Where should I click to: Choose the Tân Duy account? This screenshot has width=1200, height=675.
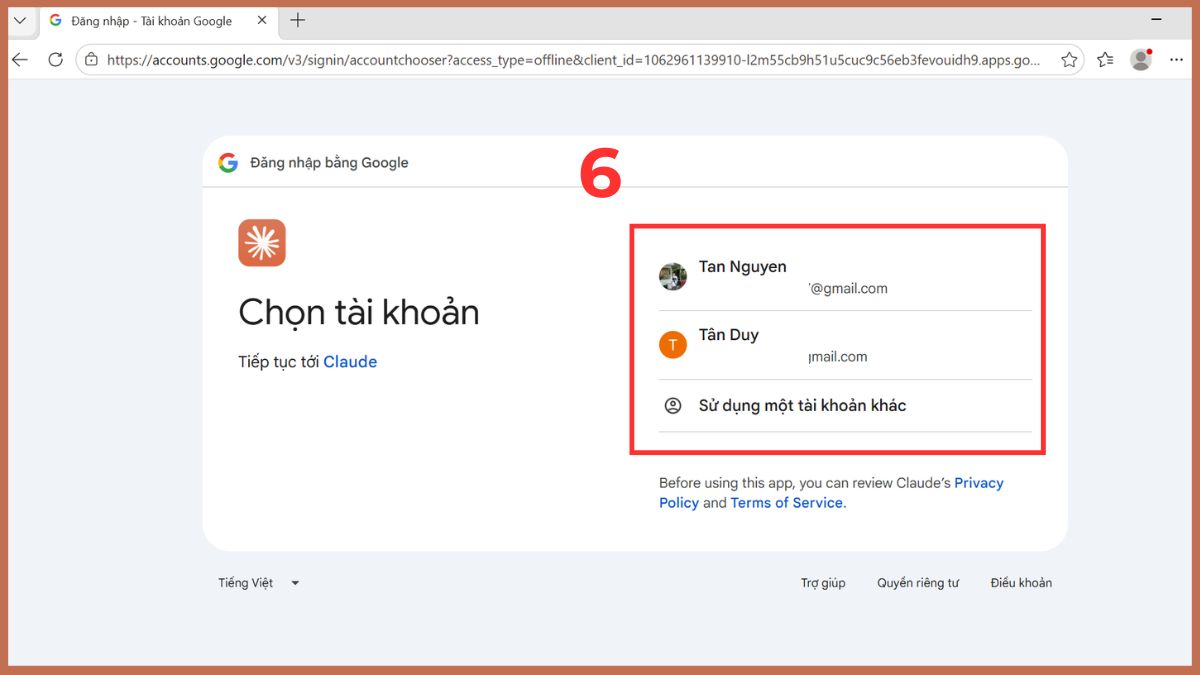click(845, 345)
